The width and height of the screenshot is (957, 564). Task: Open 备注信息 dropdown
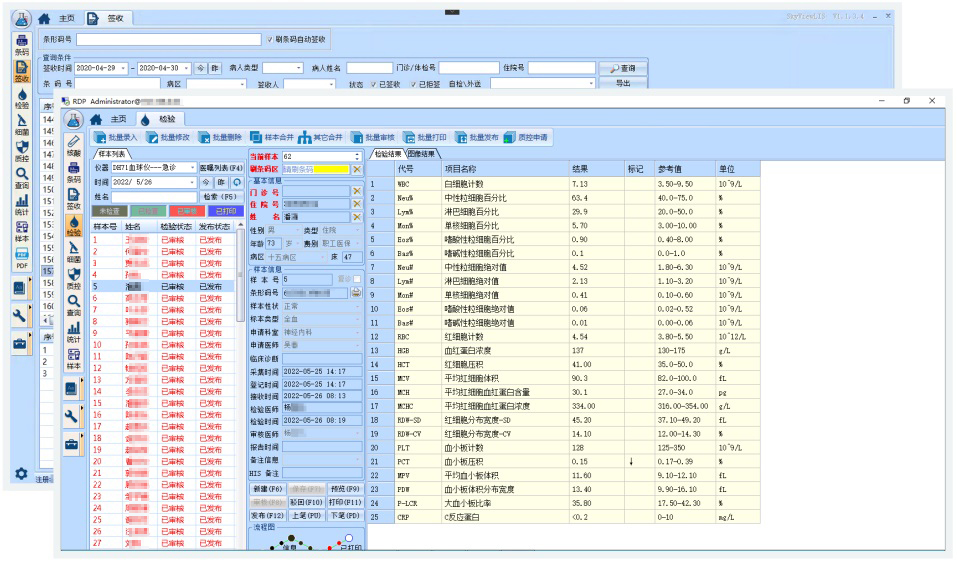[358, 460]
